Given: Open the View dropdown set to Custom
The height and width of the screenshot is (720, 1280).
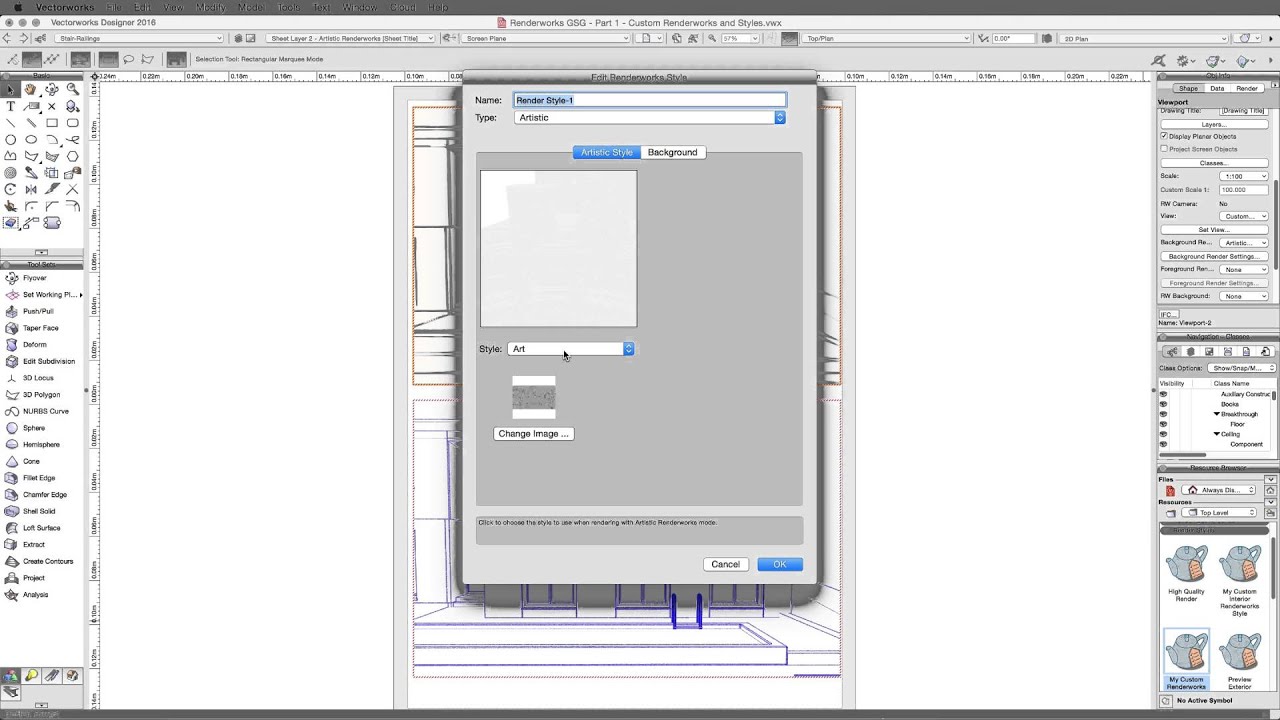Looking at the screenshot, I should click(1244, 216).
